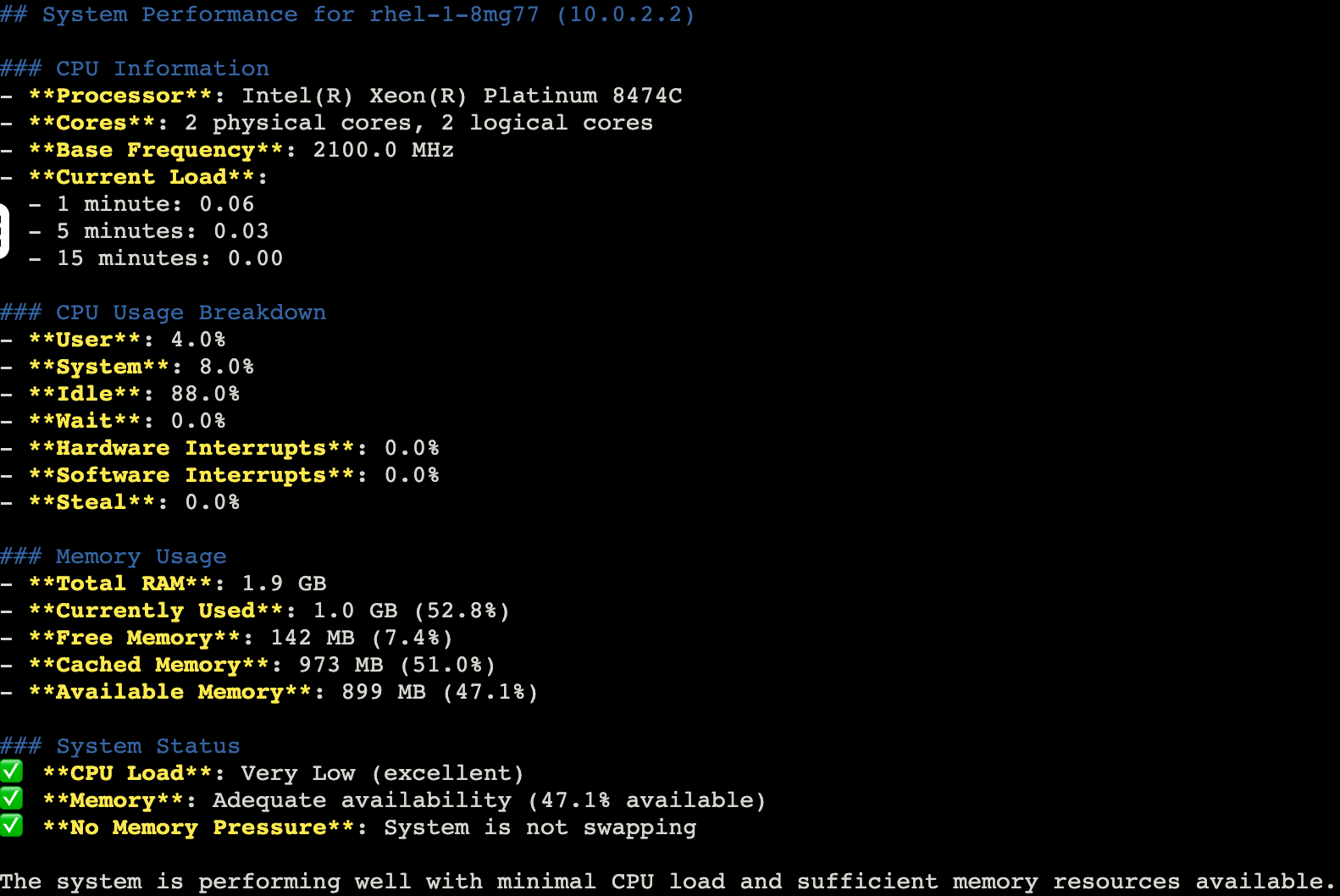Image resolution: width=1340 pixels, height=896 pixels.
Task: Click the Steal percentage label
Action: (91, 502)
